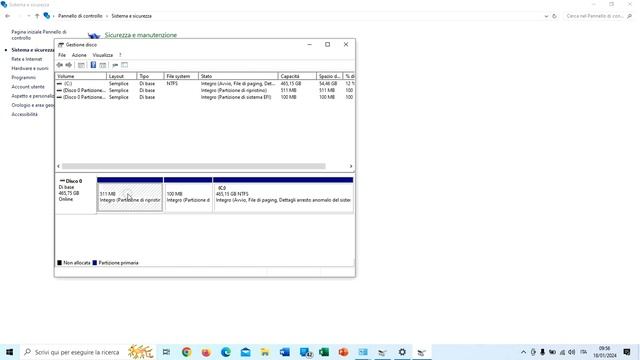Click the 465,15 GB capacity cell

click(x=291, y=83)
